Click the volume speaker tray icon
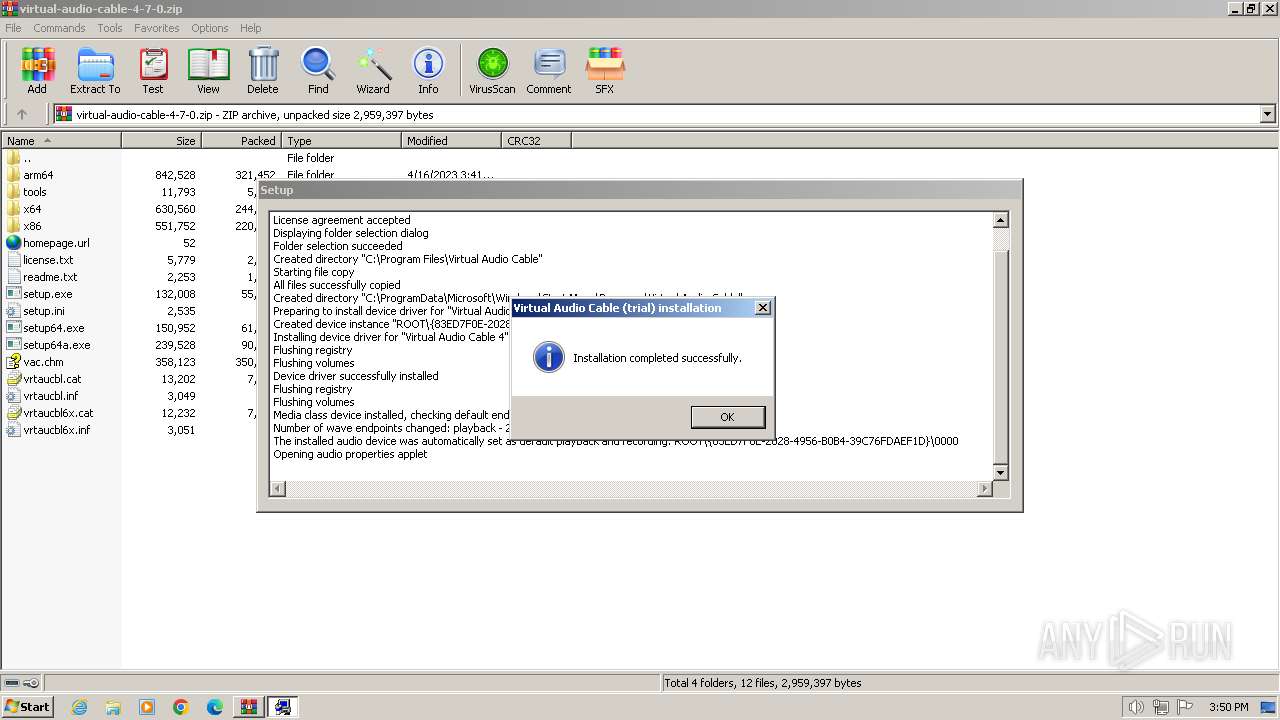 coord(1136,707)
